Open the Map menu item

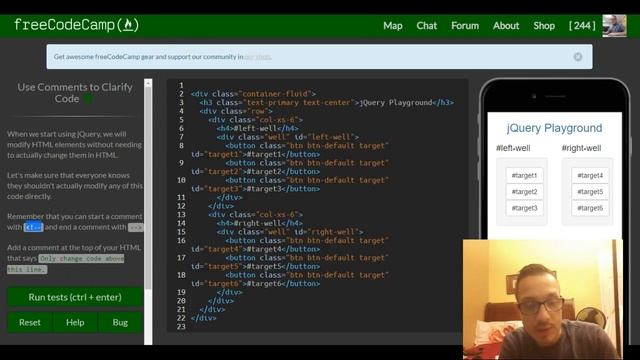(393, 26)
